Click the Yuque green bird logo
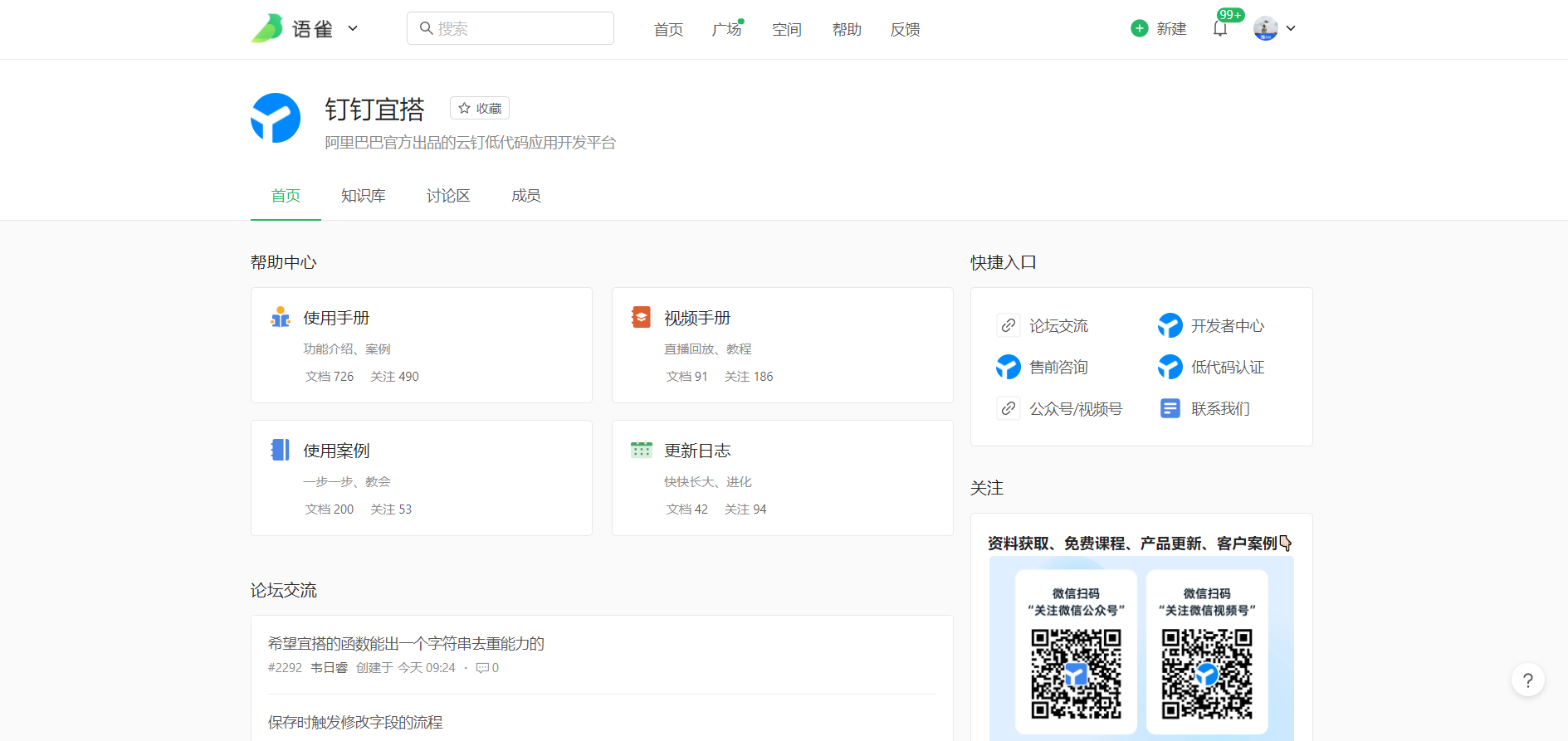Screen dimensions: 1568x741 coord(267,28)
